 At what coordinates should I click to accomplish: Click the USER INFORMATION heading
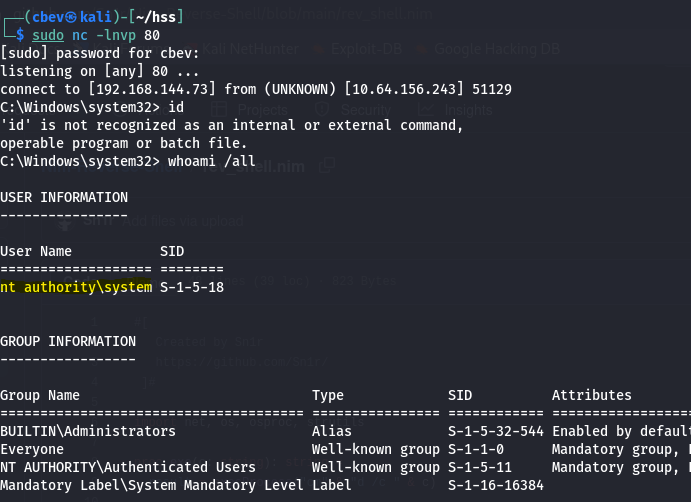[x=64, y=197]
